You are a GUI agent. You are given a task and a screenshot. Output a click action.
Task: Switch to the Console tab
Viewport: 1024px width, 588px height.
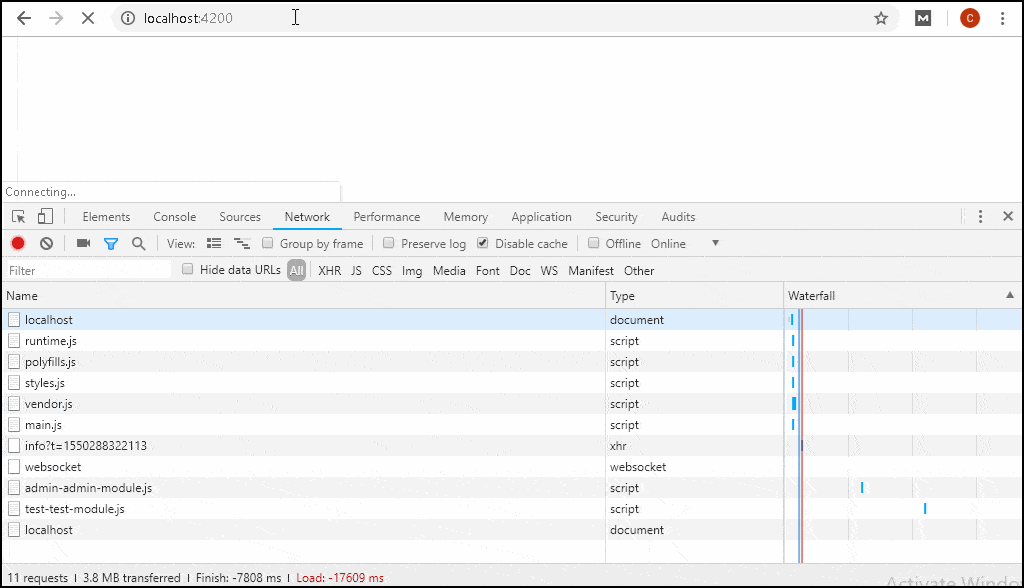pos(175,217)
